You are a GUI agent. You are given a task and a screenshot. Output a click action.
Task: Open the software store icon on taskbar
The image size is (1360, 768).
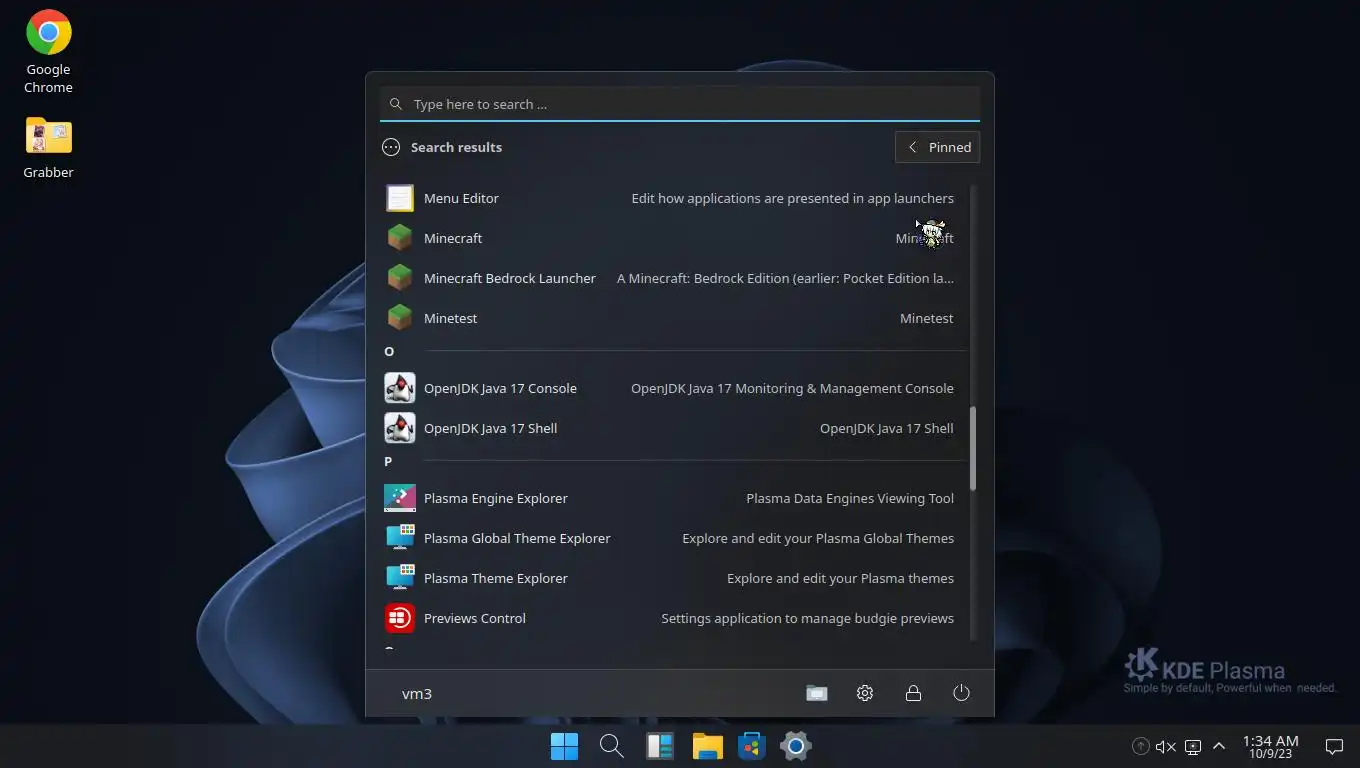pyautogui.click(x=751, y=746)
